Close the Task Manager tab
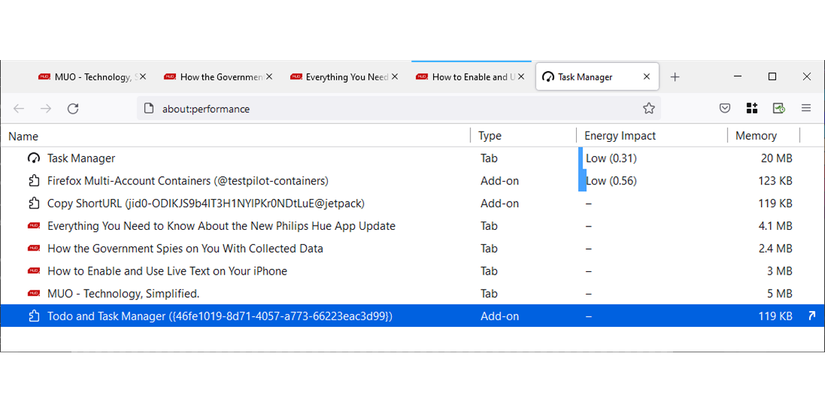This screenshot has height=413, width=825. point(647,77)
